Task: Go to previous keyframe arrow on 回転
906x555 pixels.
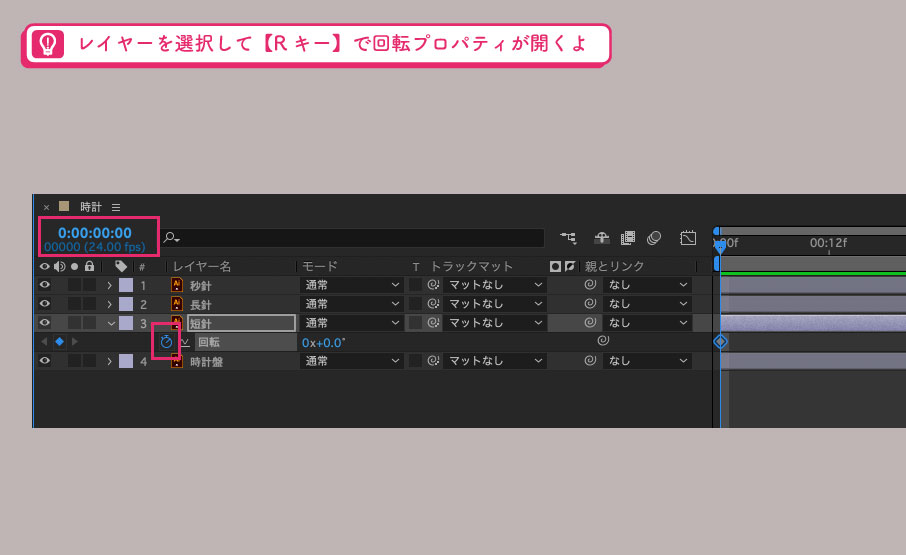Action: click(44, 342)
